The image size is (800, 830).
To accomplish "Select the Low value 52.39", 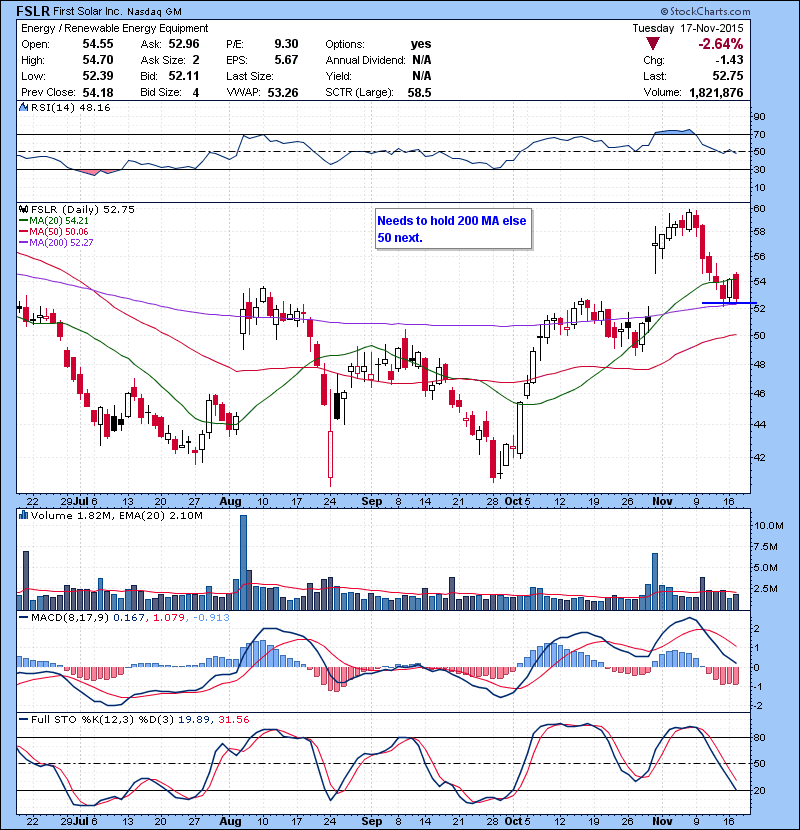I will 98,76.
